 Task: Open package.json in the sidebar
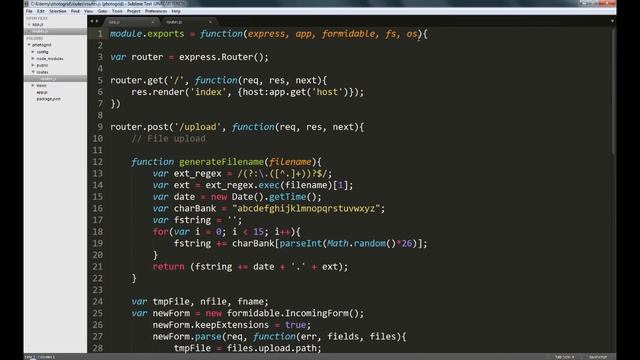[x=49, y=99]
